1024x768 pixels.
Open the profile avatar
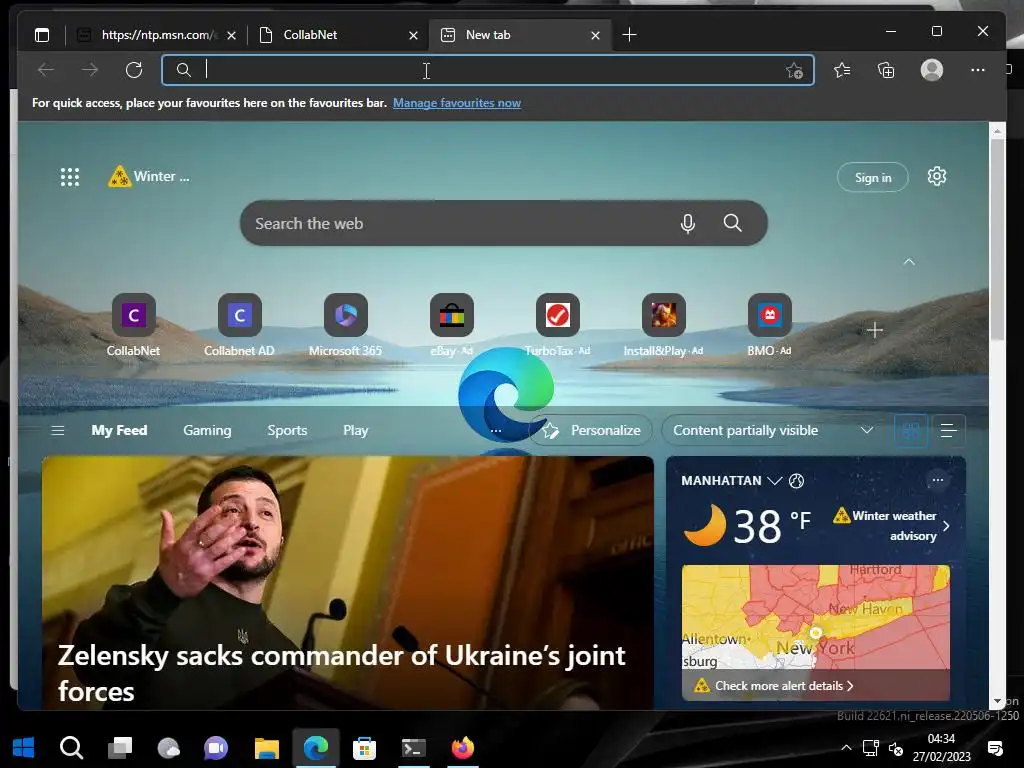[x=932, y=70]
